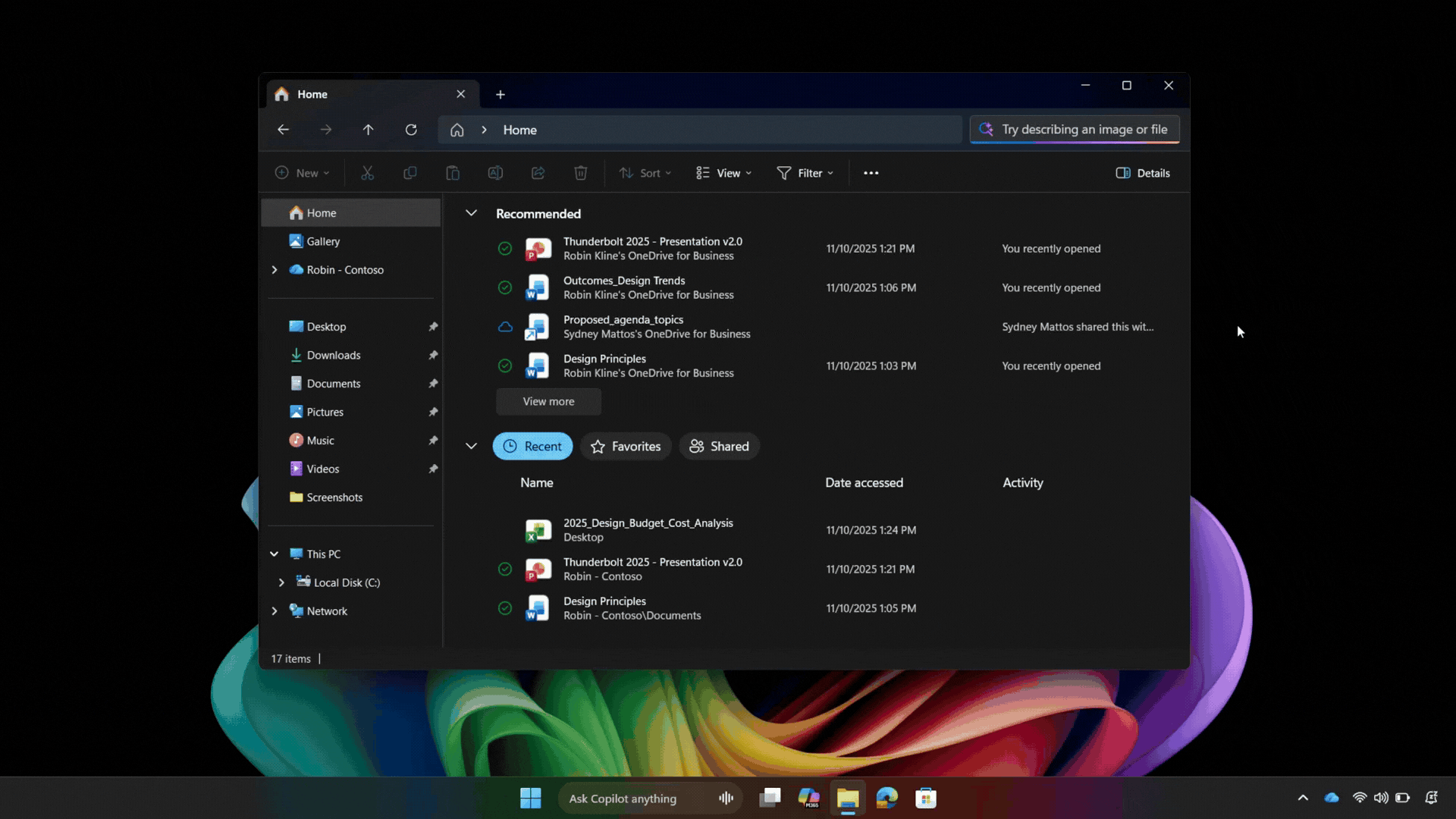
Task: Open Microsoft Edge from taskbar
Action: (x=886, y=798)
